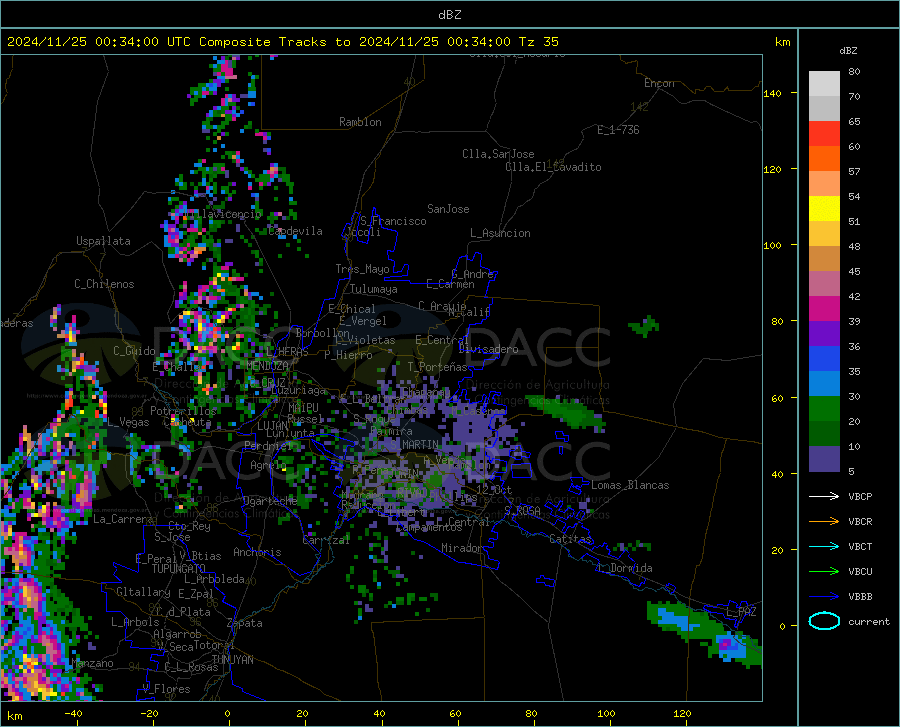
Task: Select the purple 5 dBZ color swatch
Action: point(824,459)
